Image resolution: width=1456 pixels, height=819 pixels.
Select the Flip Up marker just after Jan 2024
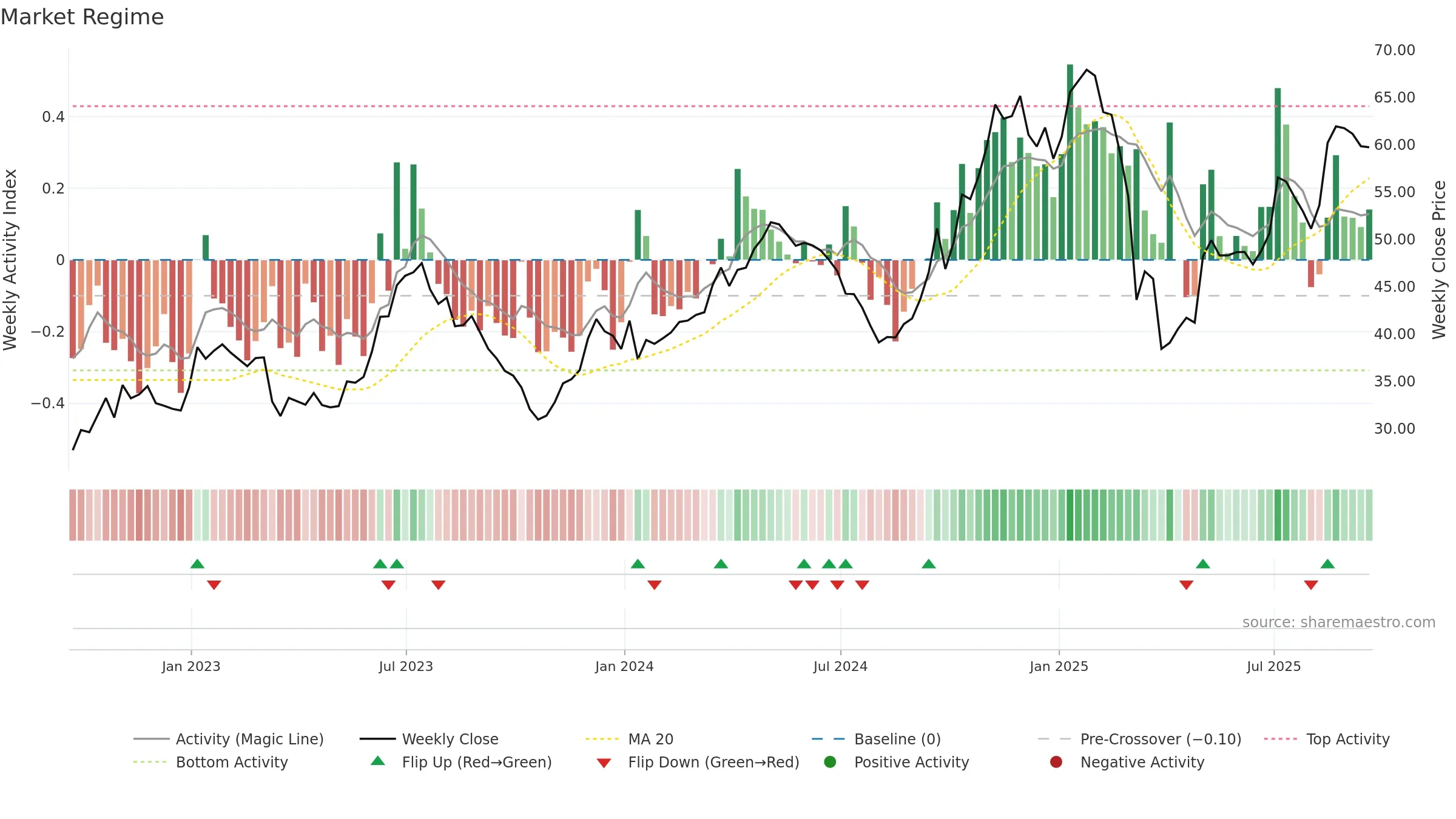pyautogui.click(x=638, y=564)
